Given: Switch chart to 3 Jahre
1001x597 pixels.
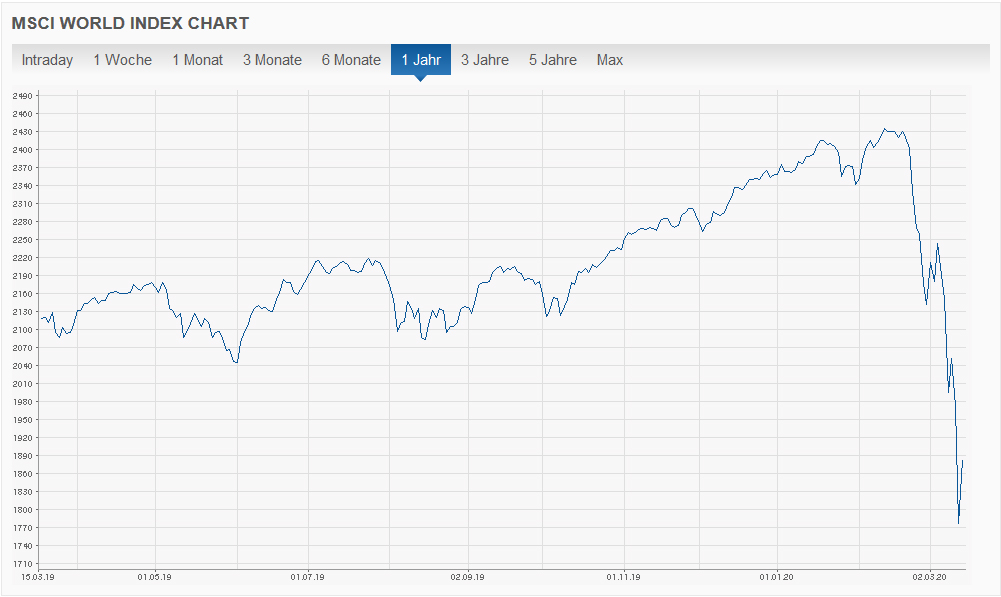Looking at the screenshot, I should pyautogui.click(x=485, y=60).
